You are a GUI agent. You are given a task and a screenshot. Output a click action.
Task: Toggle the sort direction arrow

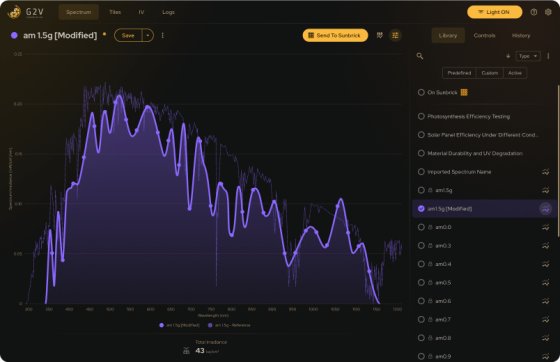coord(508,56)
